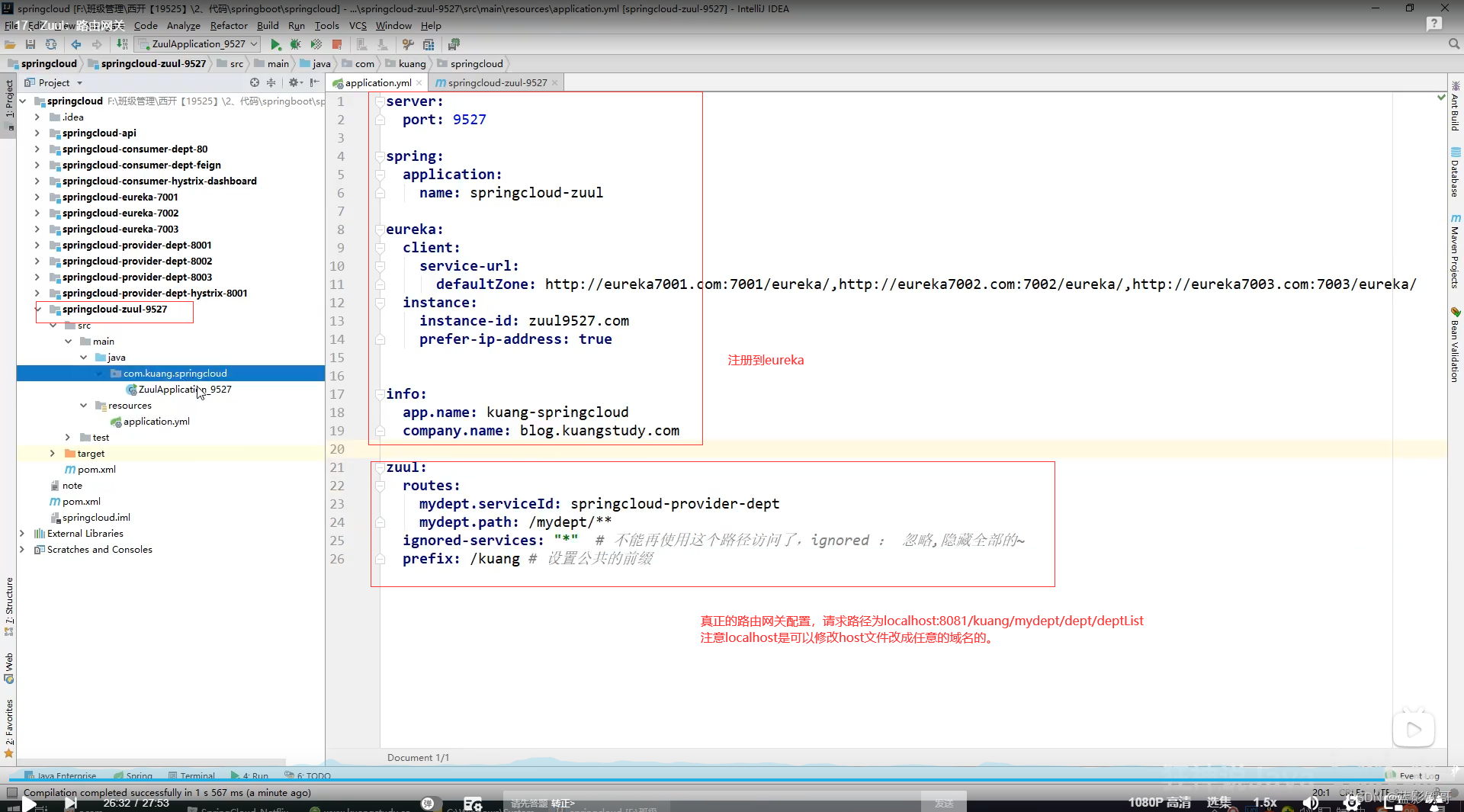Open the Spring tool window

[133, 775]
